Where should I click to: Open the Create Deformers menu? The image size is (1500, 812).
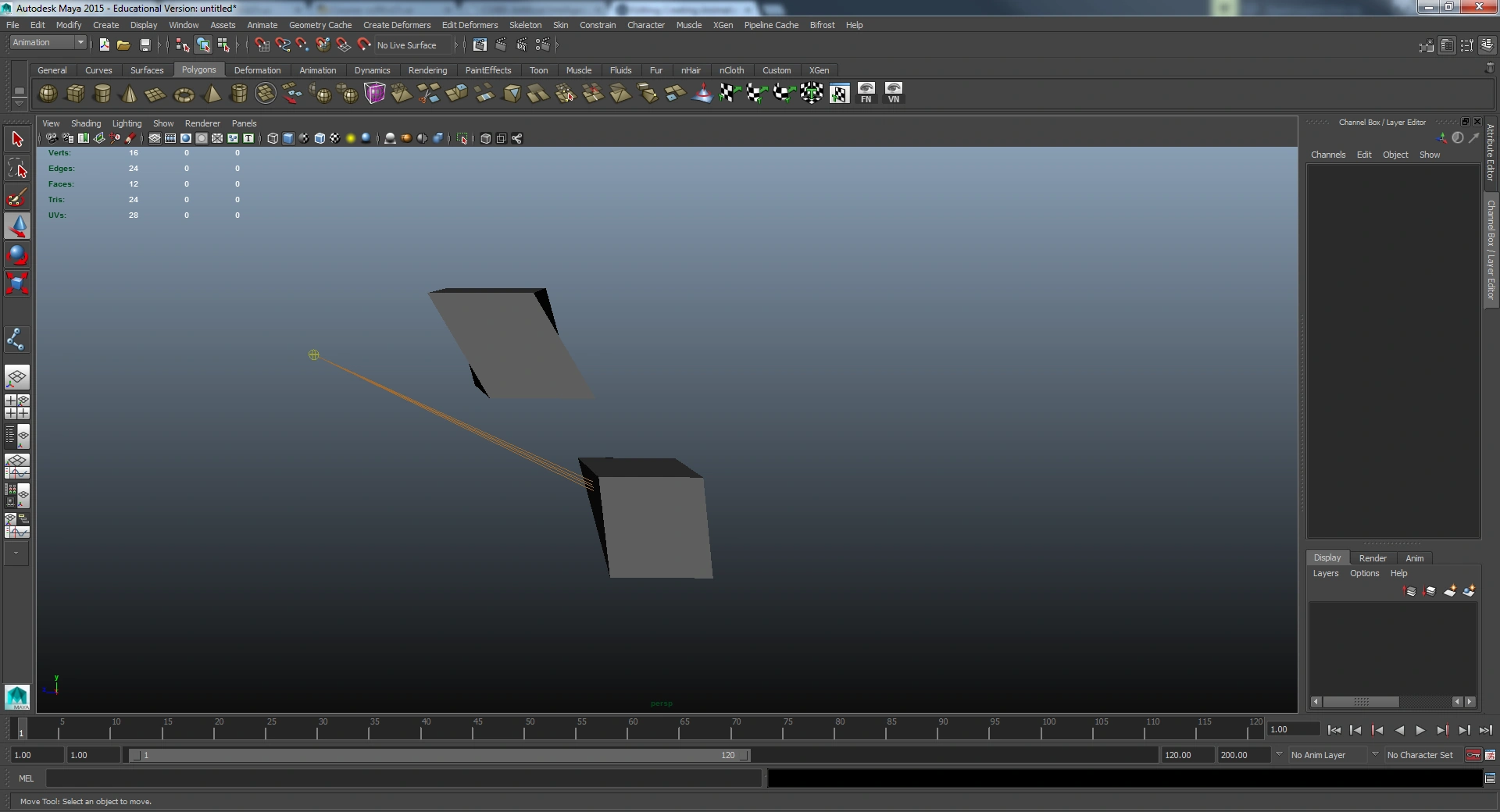pos(396,25)
